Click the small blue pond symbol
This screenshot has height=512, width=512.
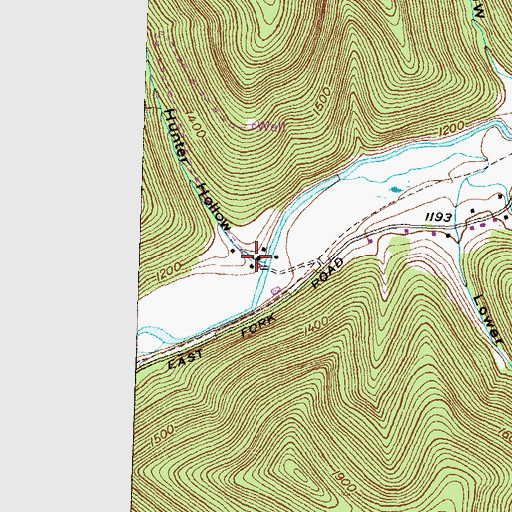pyautogui.click(x=396, y=189)
